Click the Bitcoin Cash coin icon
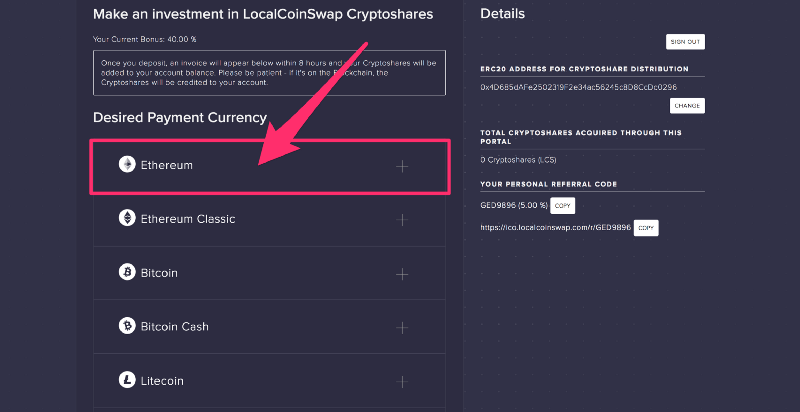This screenshot has height=412, width=800. coord(127,326)
